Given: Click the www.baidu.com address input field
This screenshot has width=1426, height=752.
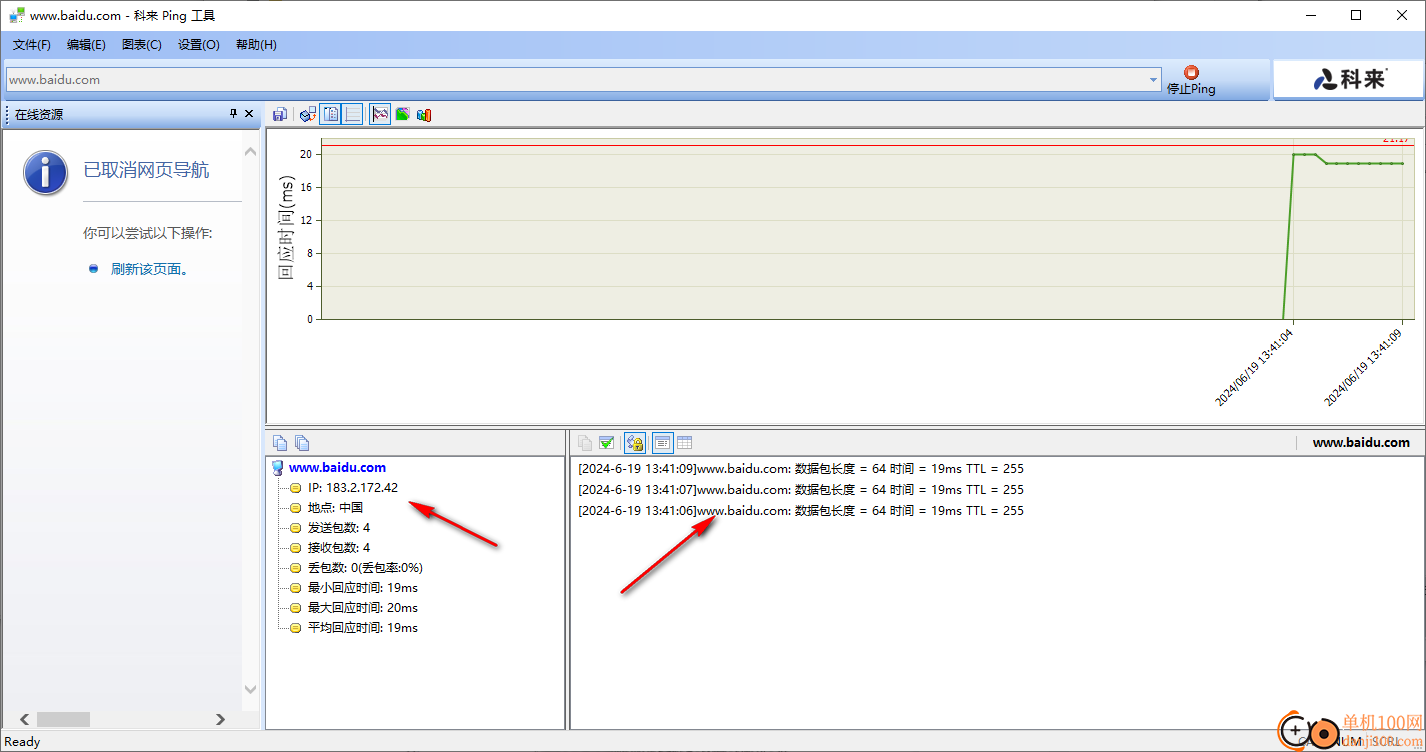Looking at the screenshot, I should tap(576, 80).
